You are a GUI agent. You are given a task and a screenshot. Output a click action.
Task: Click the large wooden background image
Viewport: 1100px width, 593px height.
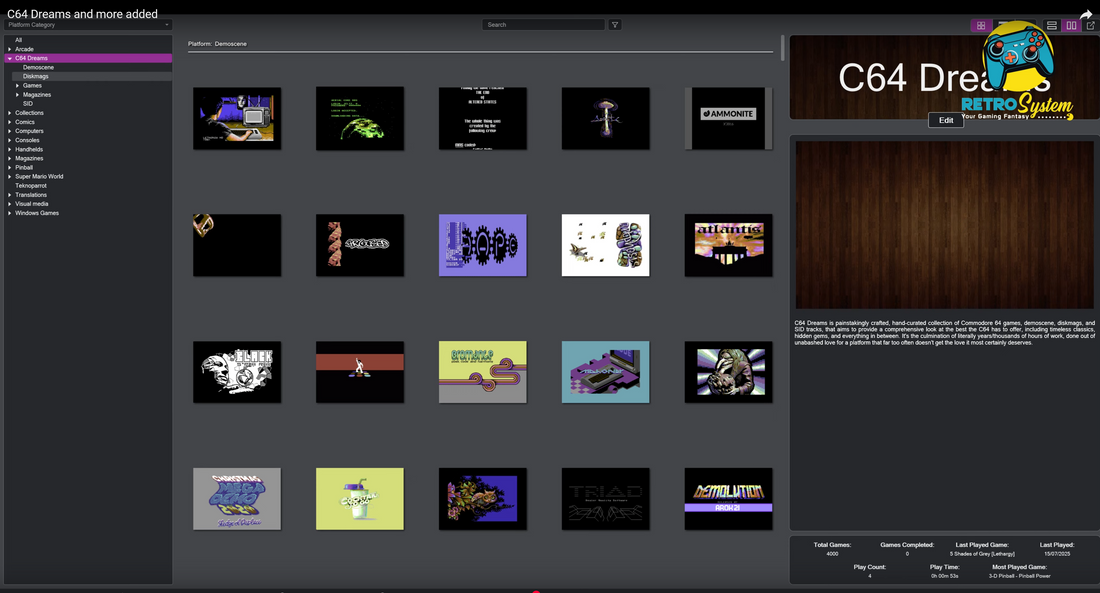[944, 225]
